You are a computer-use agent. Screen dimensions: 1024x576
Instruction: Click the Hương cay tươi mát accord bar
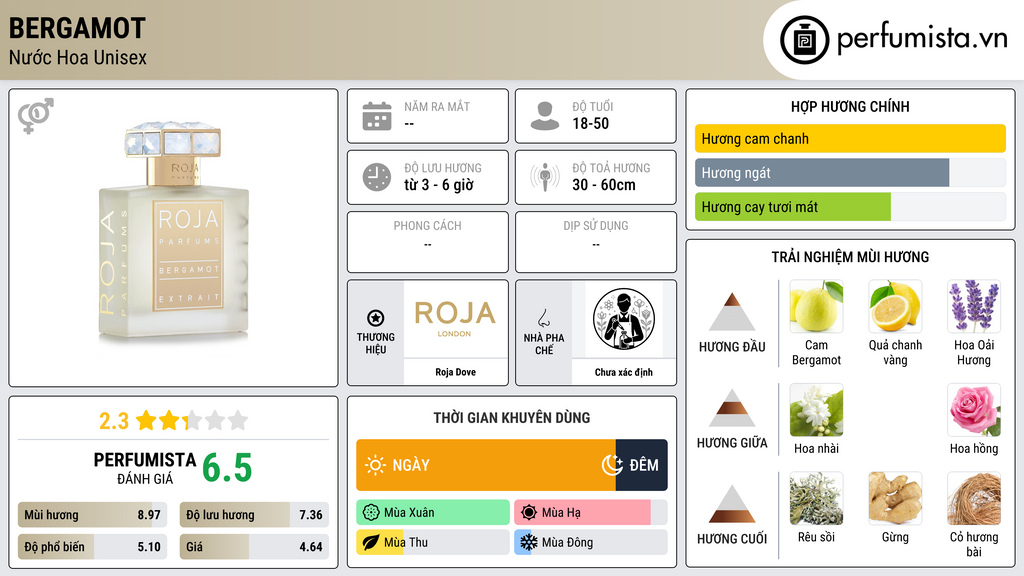click(x=850, y=206)
